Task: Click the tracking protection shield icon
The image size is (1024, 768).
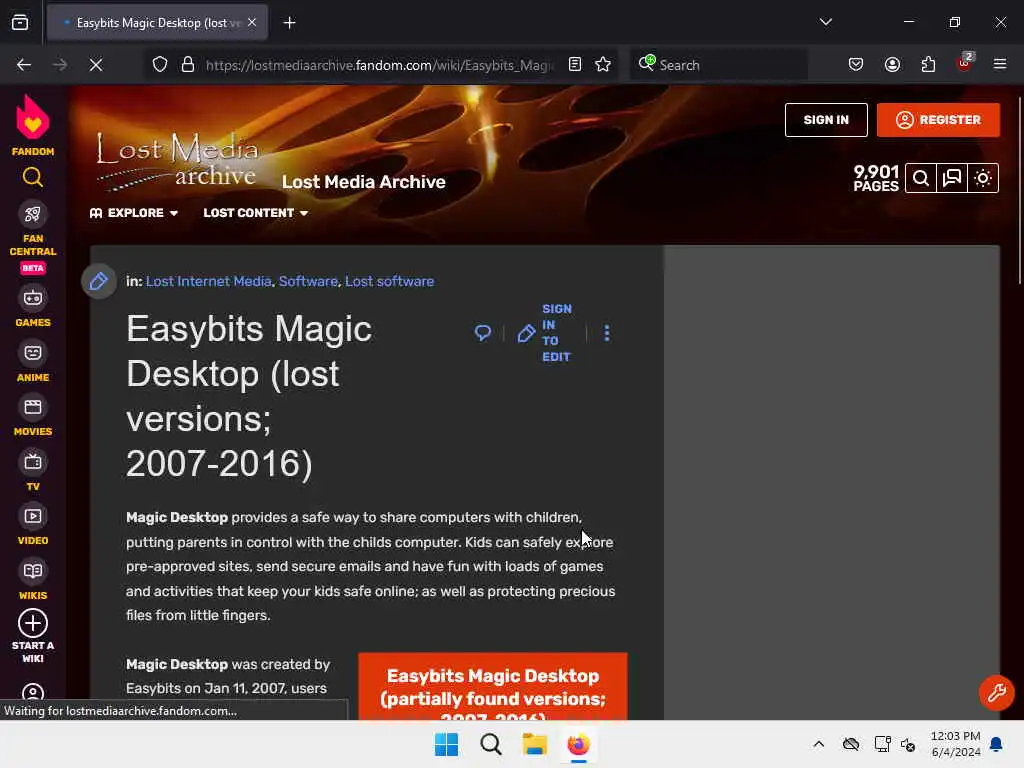Action: (x=160, y=65)
